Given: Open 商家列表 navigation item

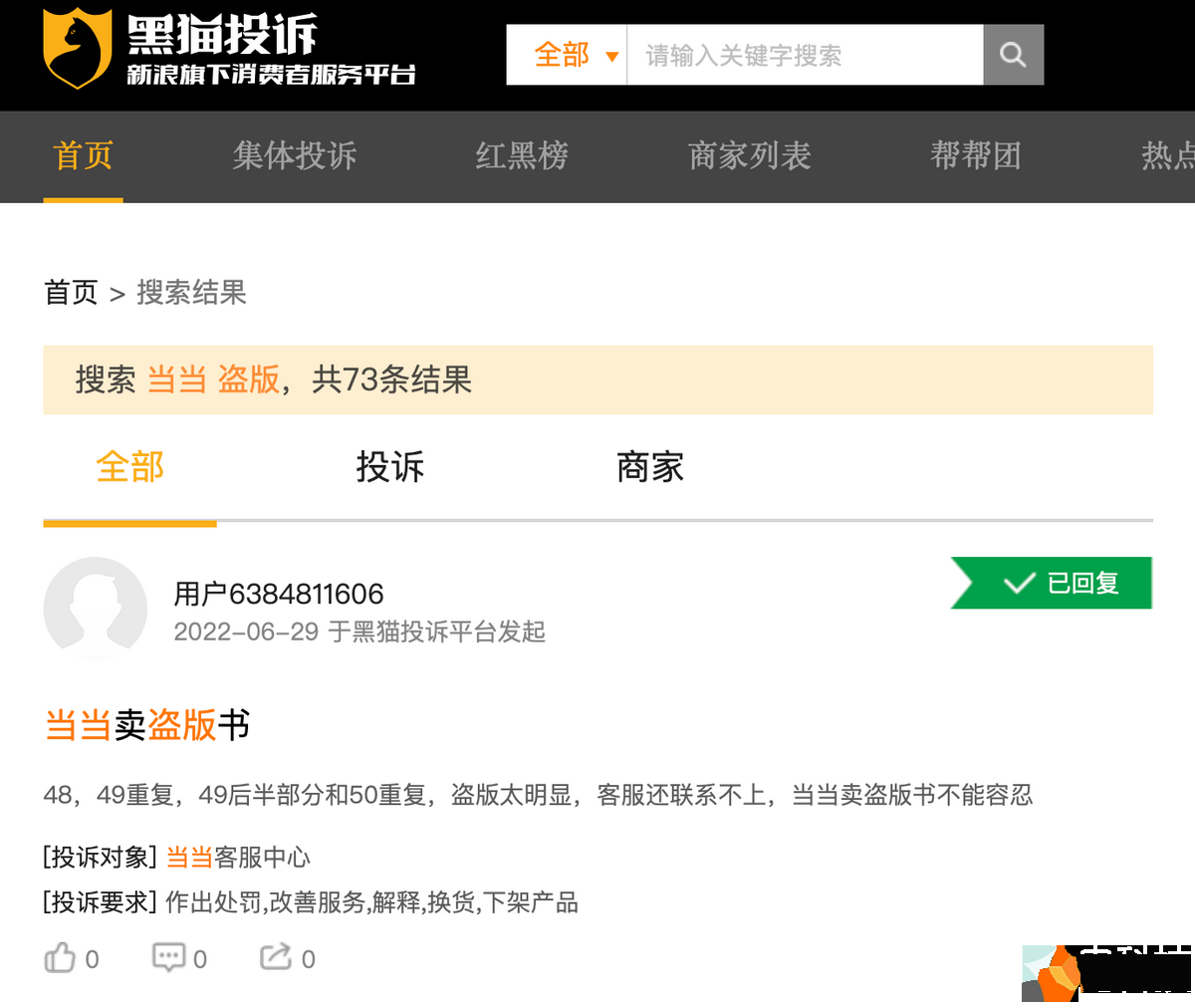Looking at the screenshot, I should click(749, 156).
